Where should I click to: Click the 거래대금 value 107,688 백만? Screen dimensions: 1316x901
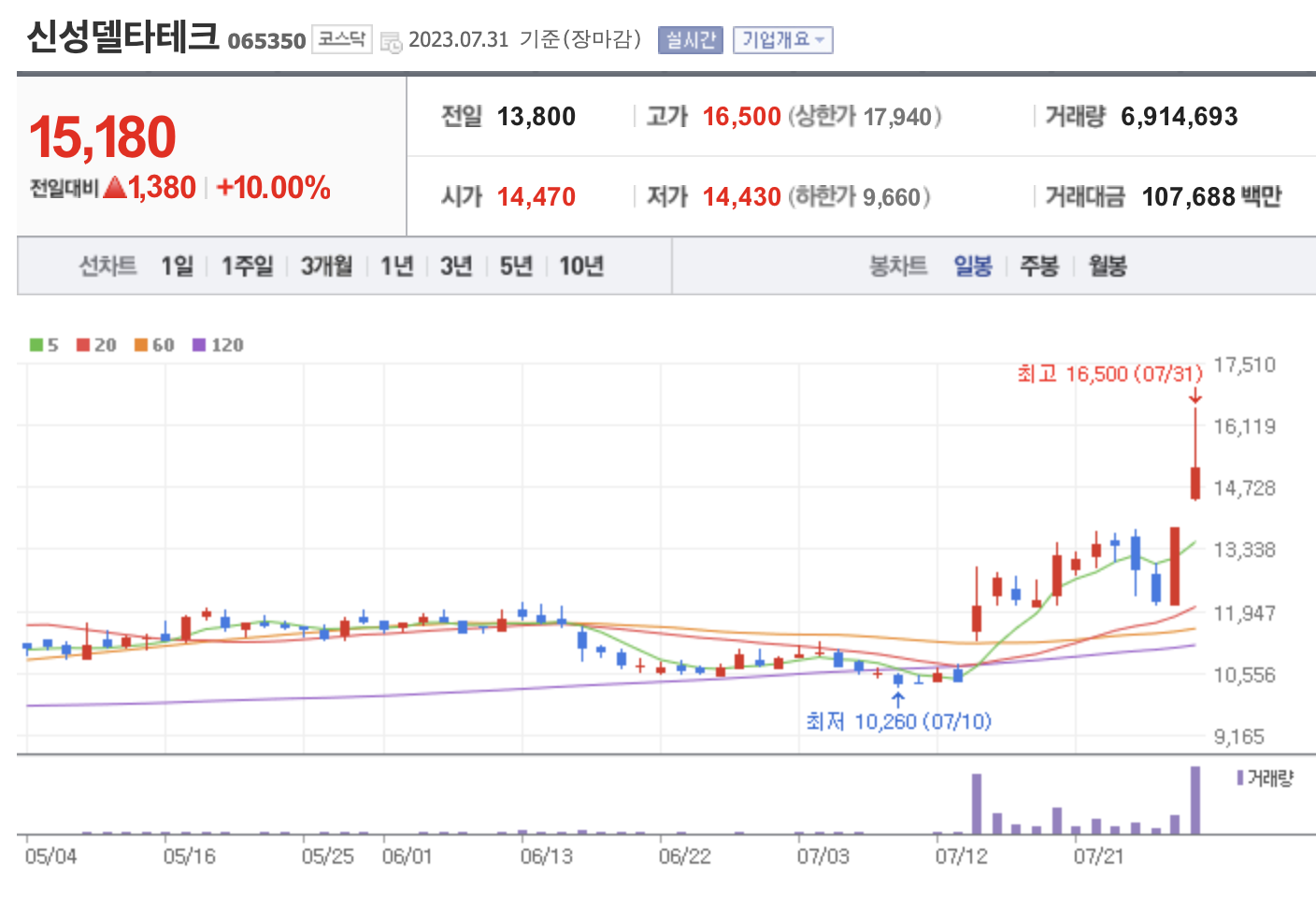1212,197
